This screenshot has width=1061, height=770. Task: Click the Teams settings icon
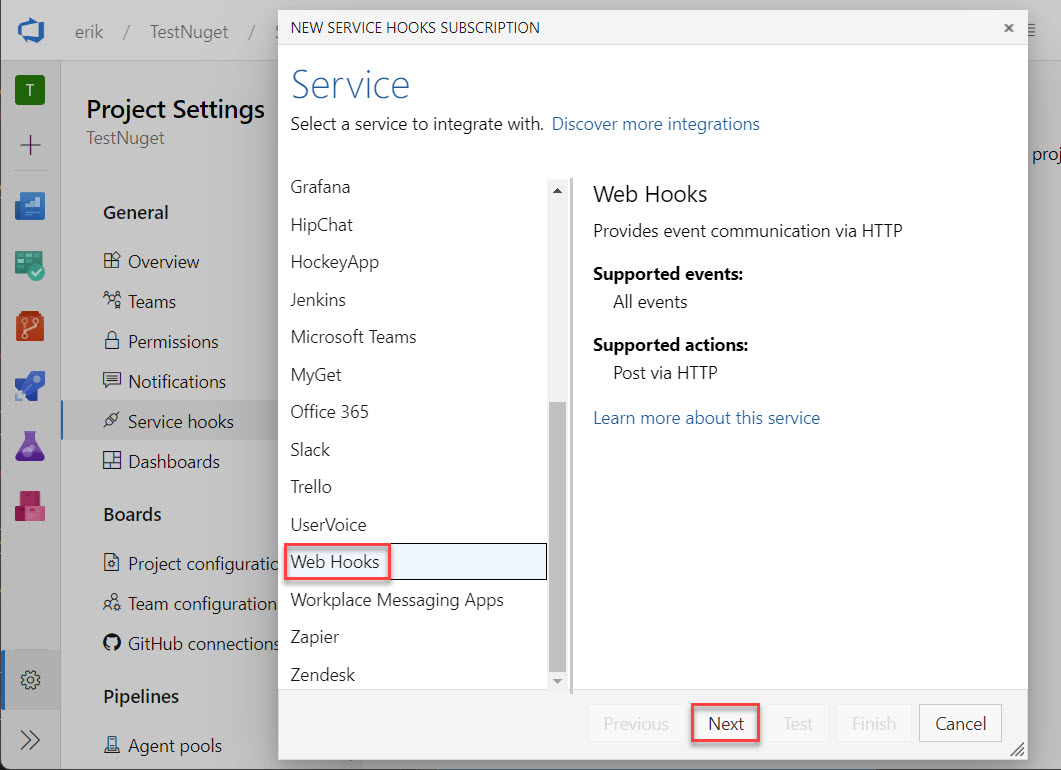(112, 300)
